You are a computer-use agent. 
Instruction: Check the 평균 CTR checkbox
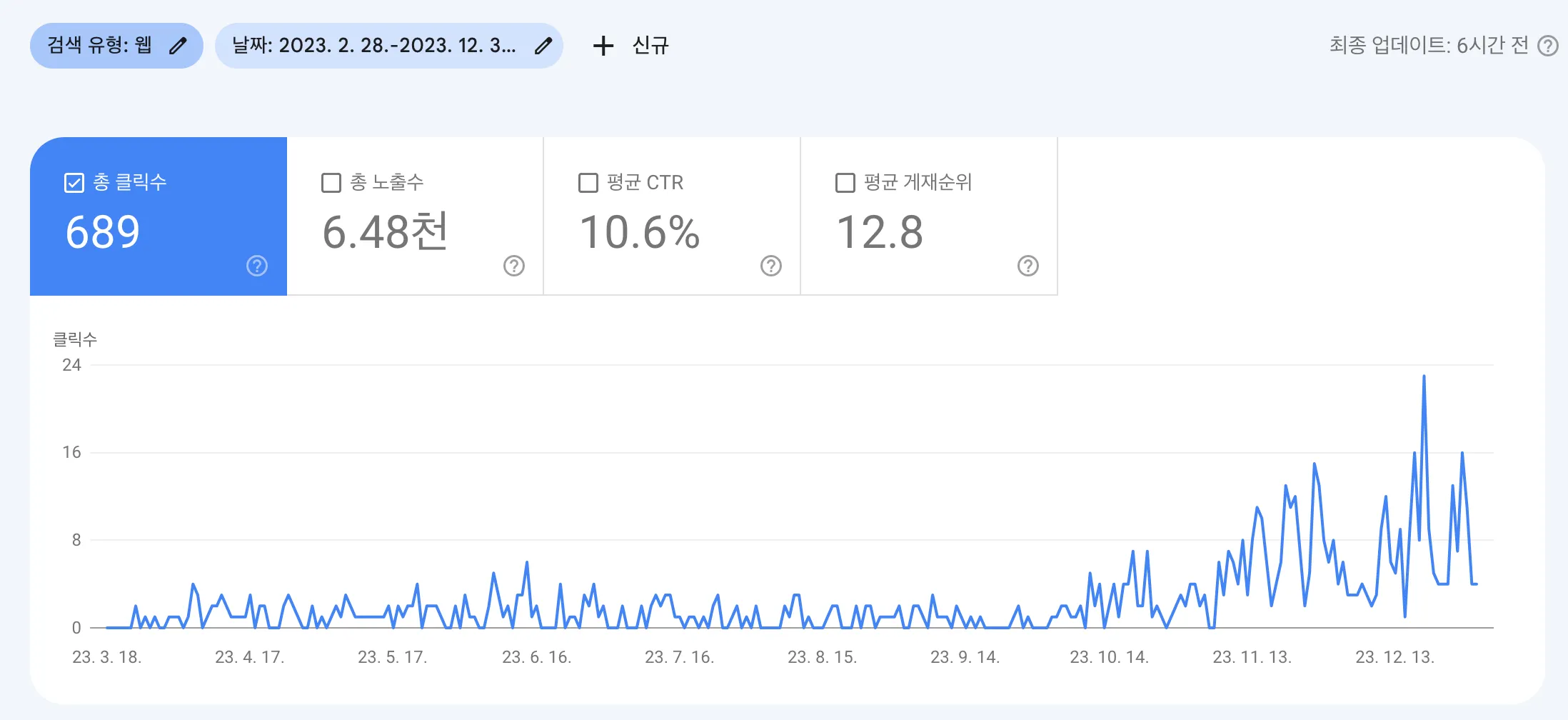pos(588,183)
